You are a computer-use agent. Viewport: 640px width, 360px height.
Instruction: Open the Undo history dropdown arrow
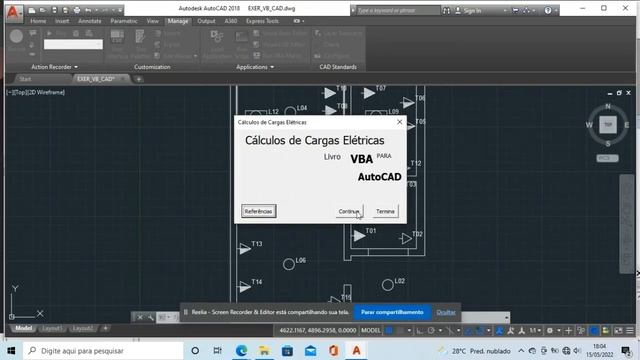click(96, 10)
